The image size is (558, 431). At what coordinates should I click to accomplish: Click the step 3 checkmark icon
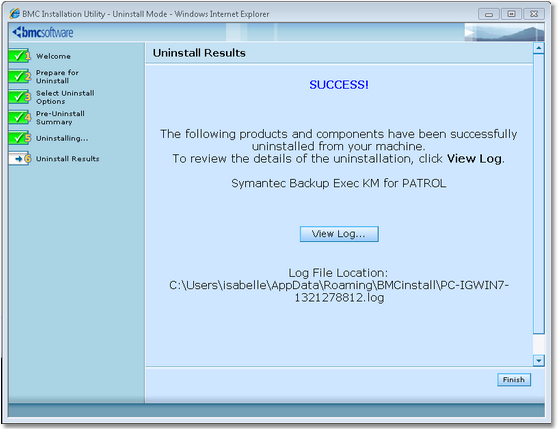(x=20, y=97)
